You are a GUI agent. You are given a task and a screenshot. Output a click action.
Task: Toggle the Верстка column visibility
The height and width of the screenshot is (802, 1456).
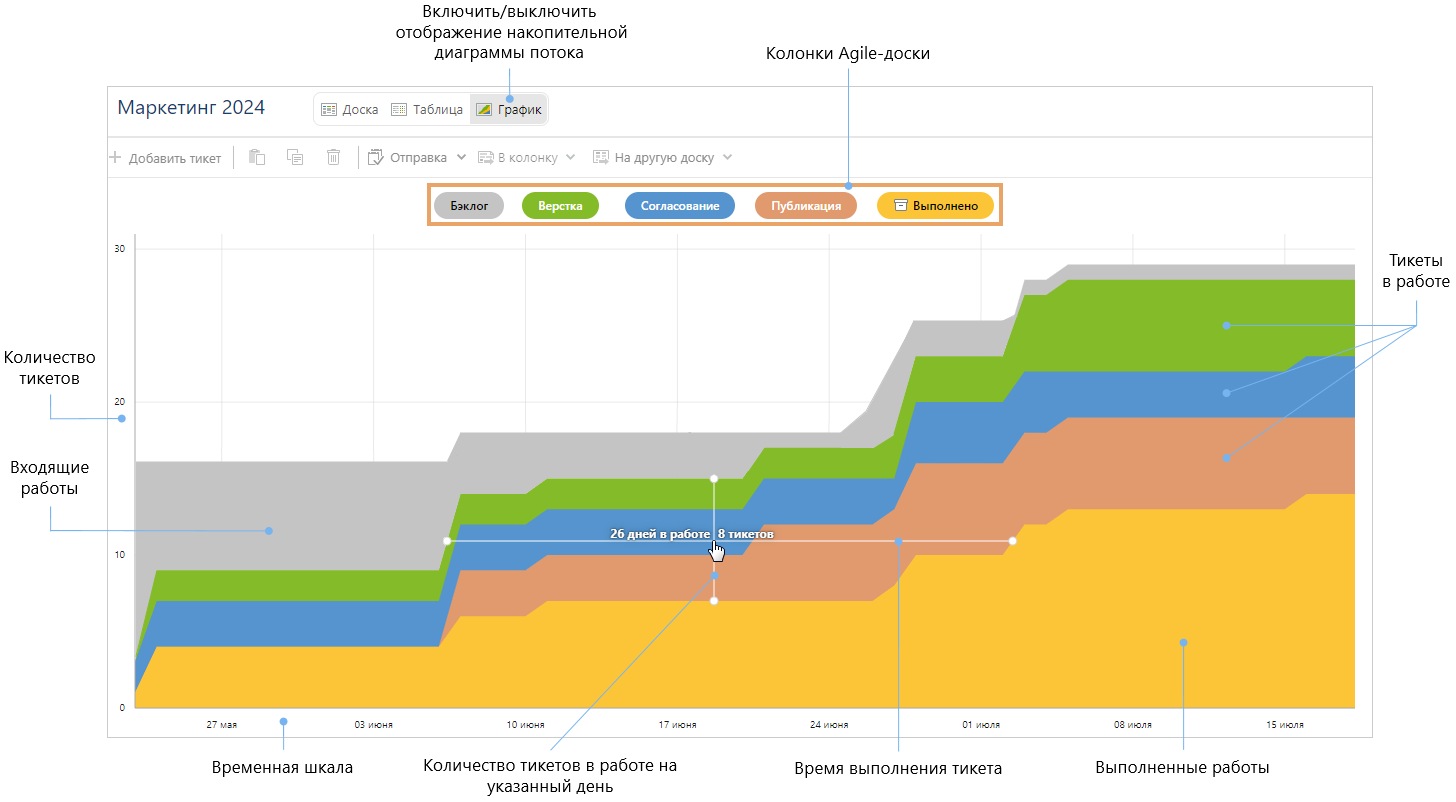[560, 206]
